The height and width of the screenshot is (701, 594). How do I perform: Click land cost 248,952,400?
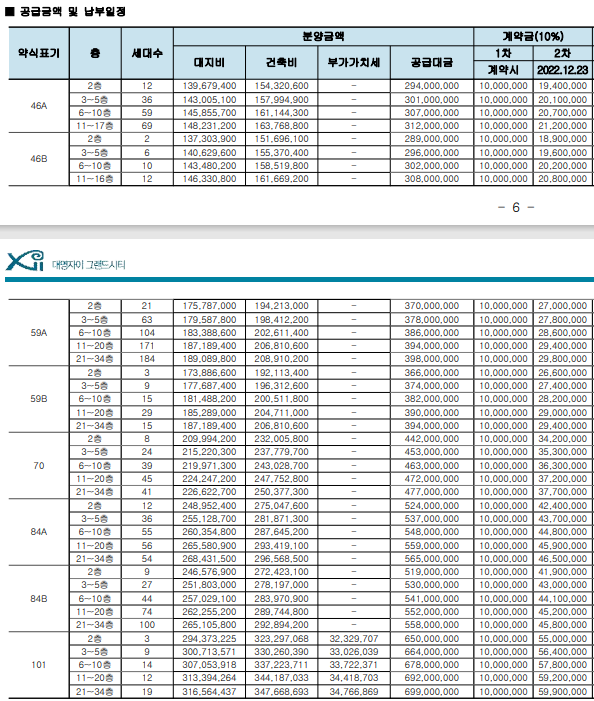(x=209, y=506)
